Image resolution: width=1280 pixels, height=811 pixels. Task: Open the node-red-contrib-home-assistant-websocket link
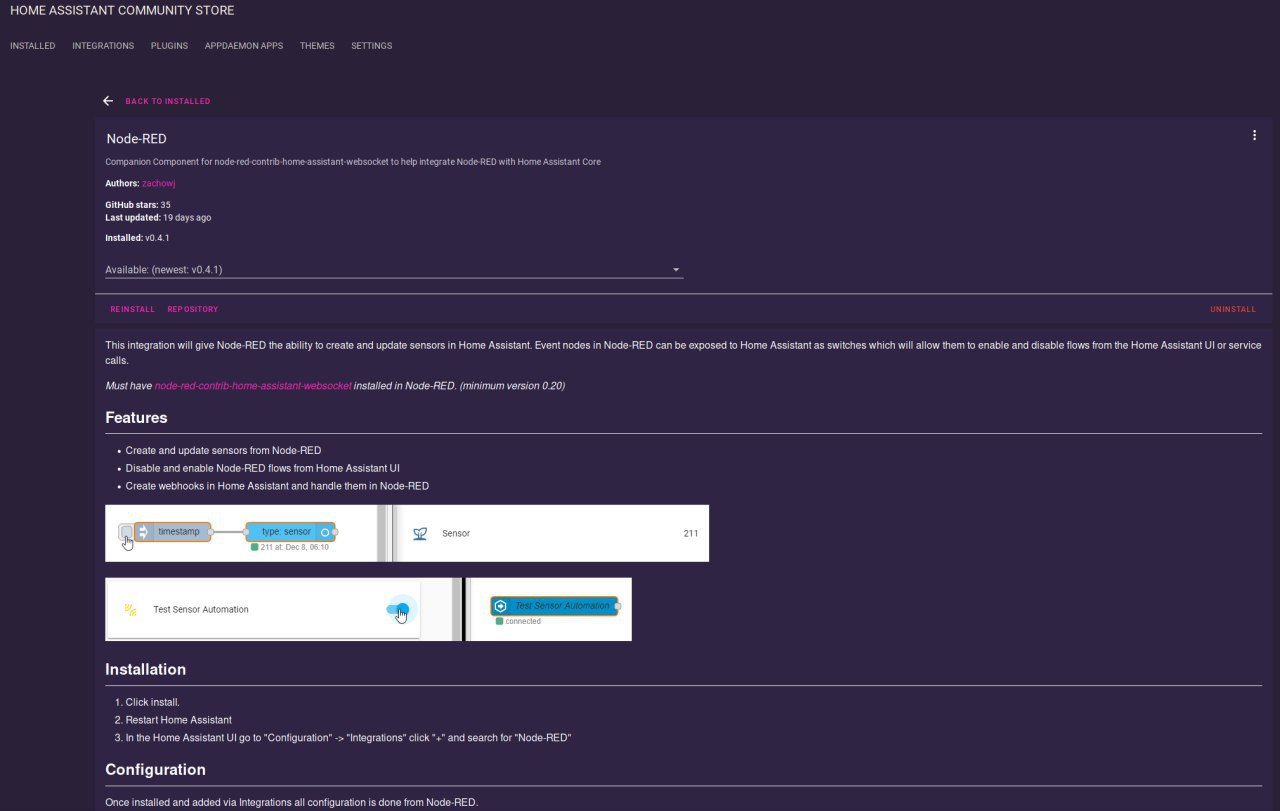tap(253, 386)
